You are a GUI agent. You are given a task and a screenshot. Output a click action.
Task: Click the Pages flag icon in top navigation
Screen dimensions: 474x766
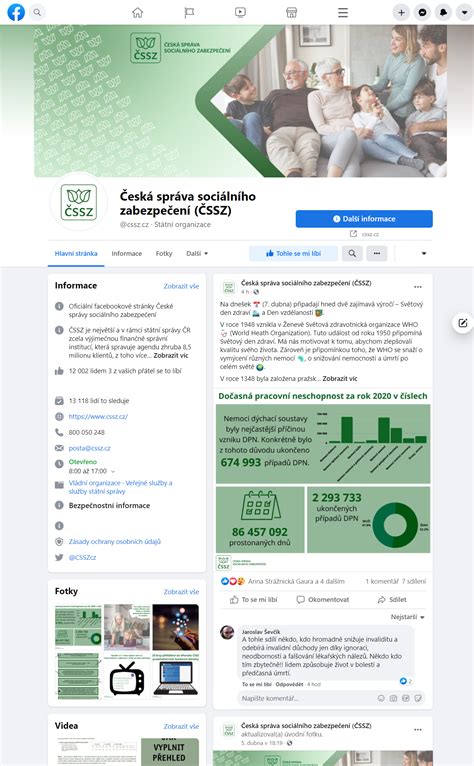tap(189, 13)
